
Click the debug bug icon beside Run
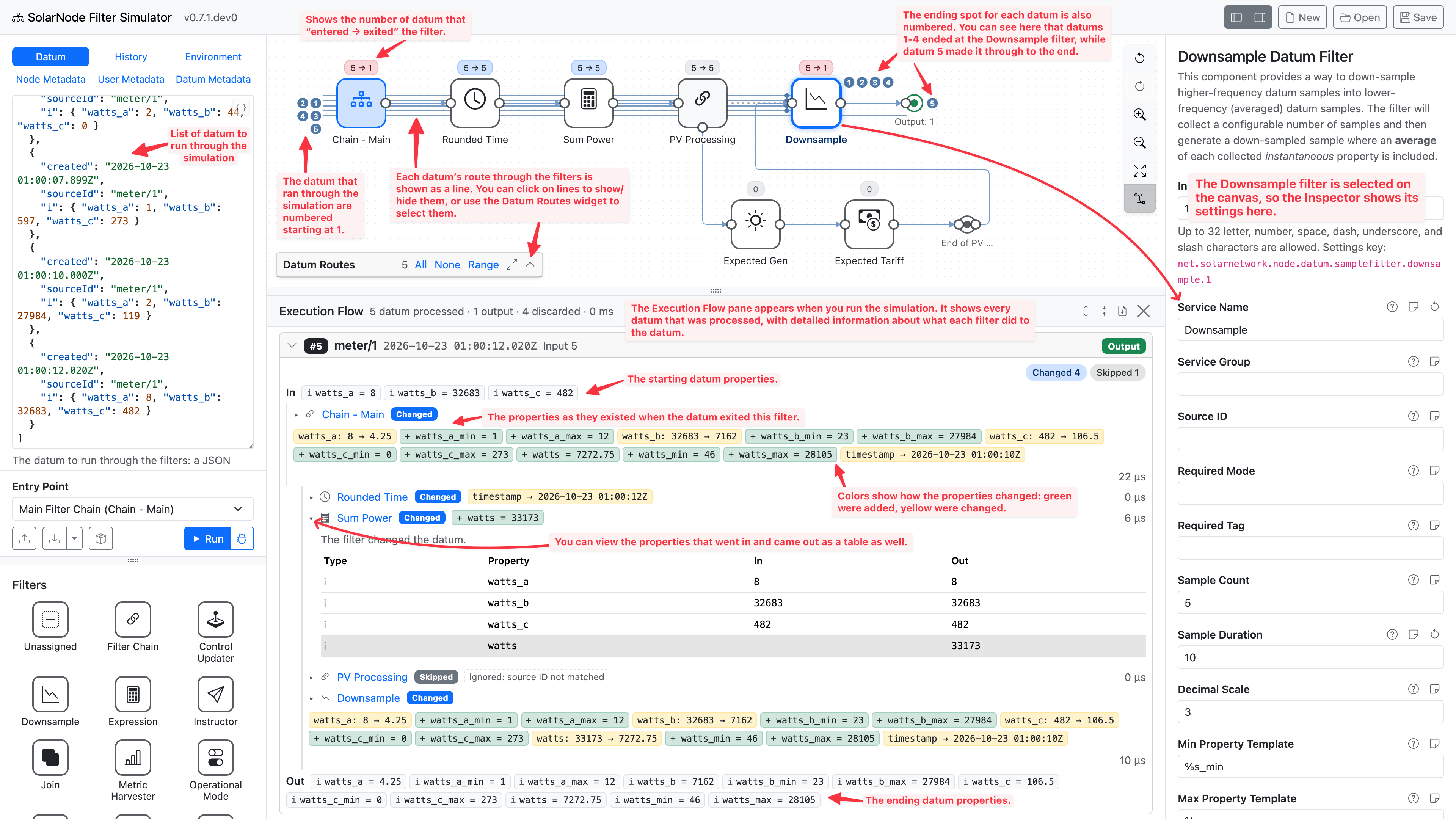(242, 539)
